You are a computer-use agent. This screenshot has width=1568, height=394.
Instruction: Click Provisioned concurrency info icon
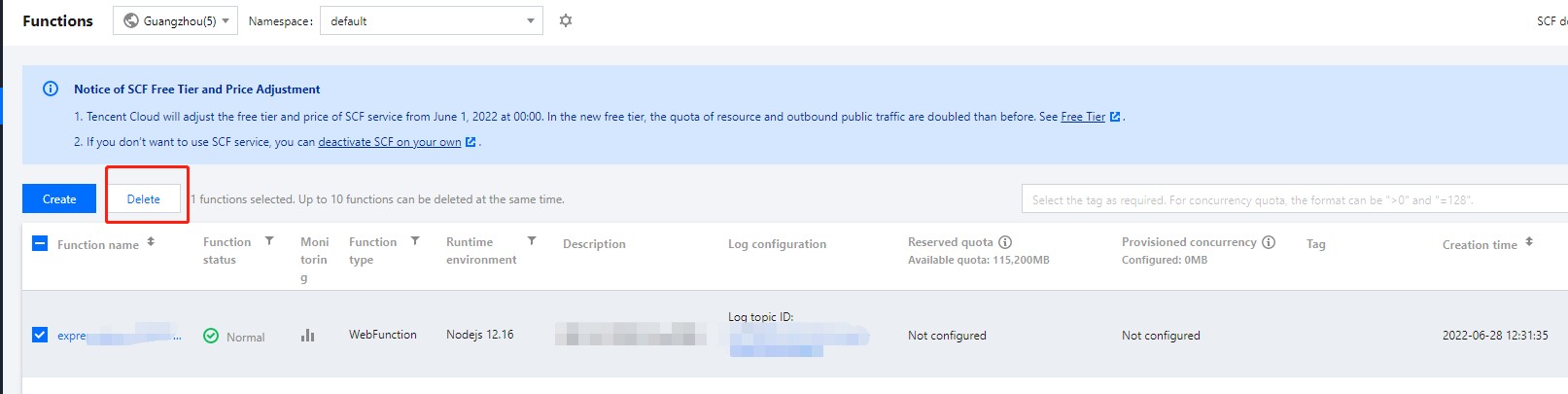tap(1269, 242)
